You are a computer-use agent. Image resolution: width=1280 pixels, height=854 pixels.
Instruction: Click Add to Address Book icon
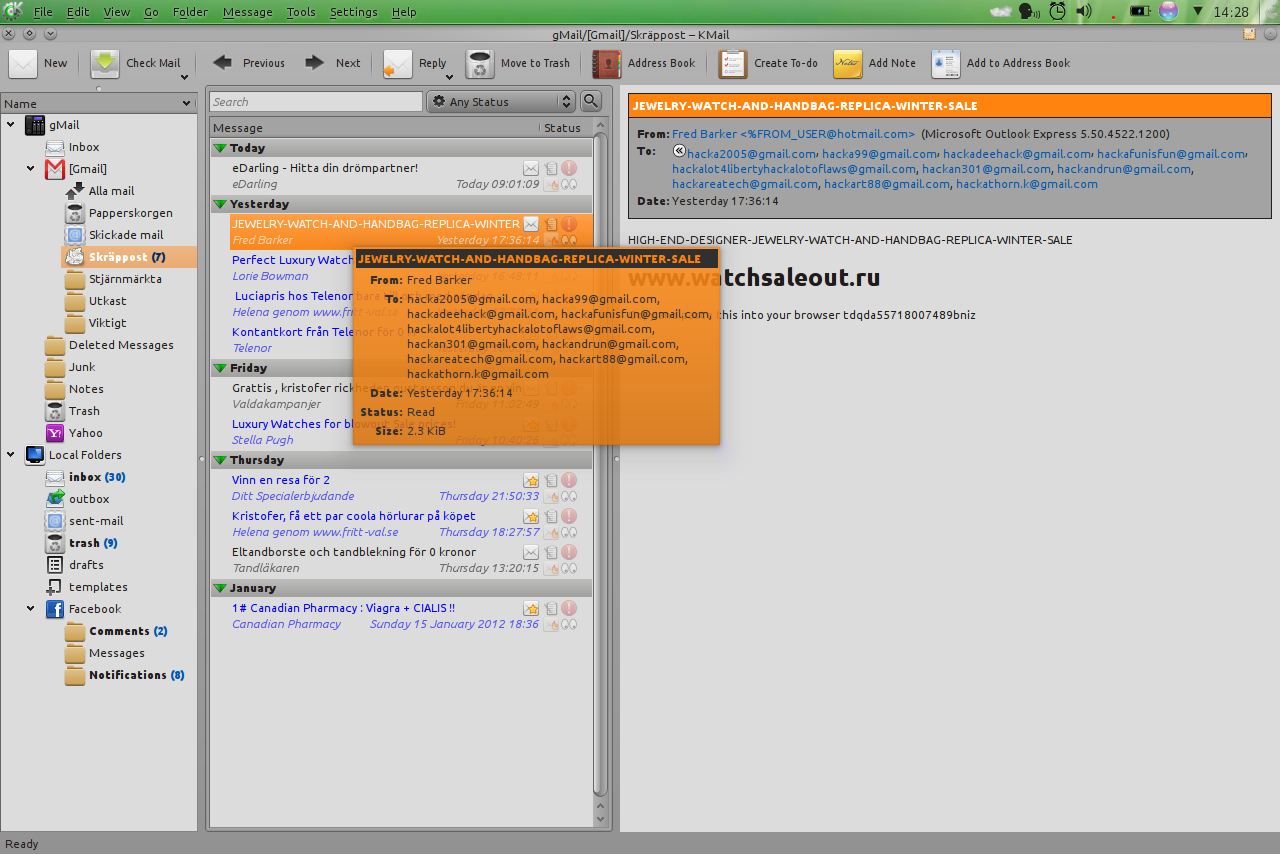coord(946,63)
